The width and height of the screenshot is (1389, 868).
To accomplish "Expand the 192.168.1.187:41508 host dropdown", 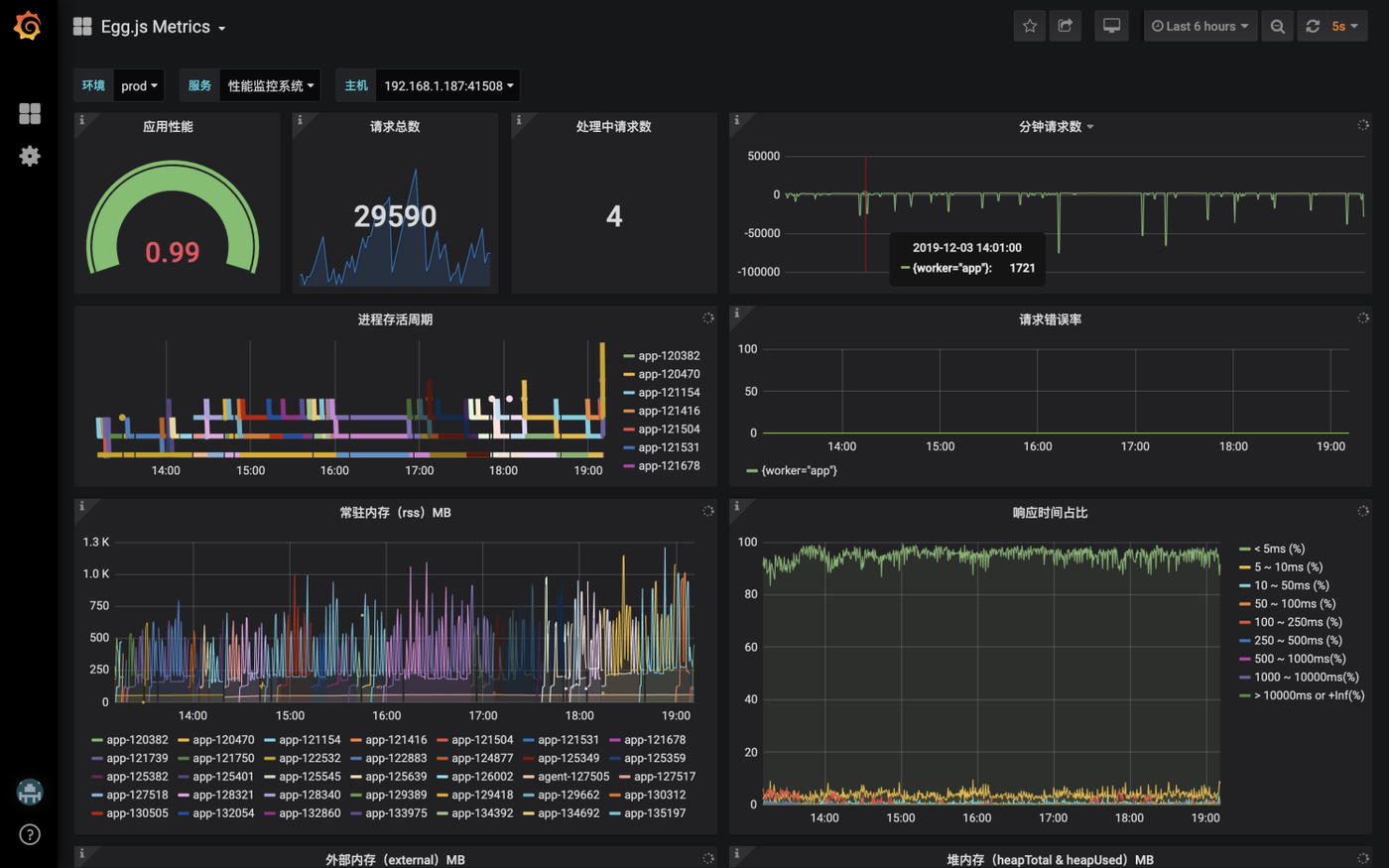I will [x=448, y=85].
